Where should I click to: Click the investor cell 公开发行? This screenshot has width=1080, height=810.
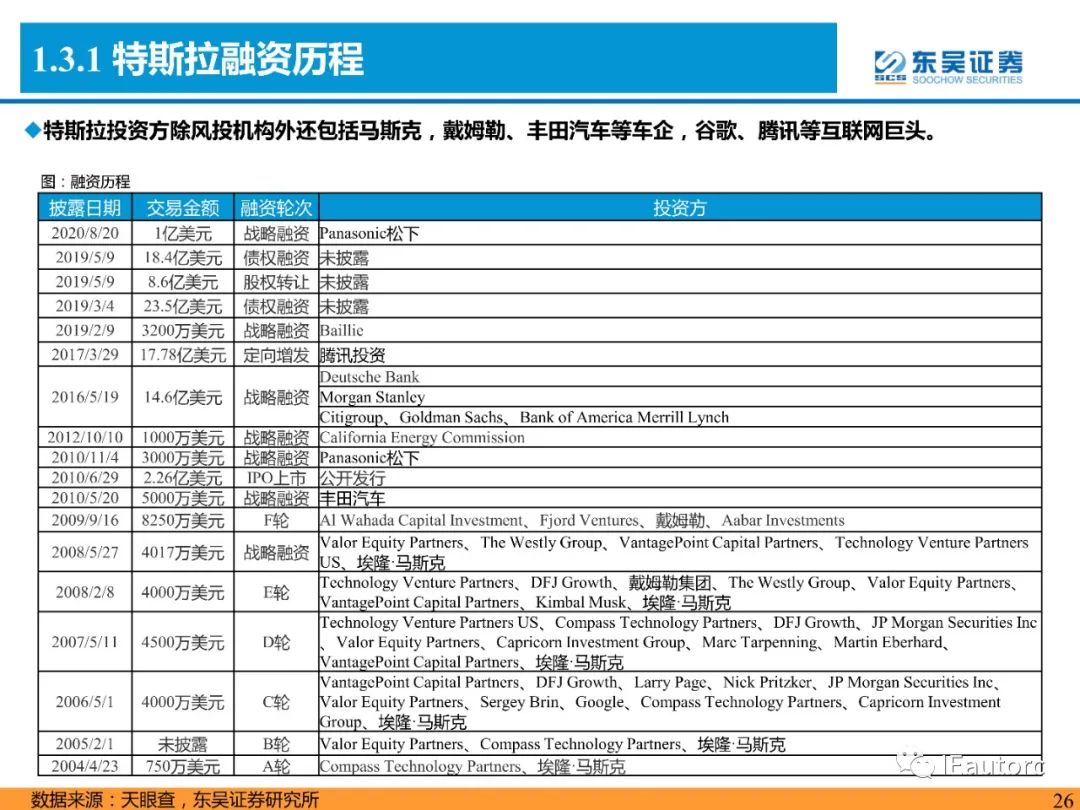[x=680, y=477]
